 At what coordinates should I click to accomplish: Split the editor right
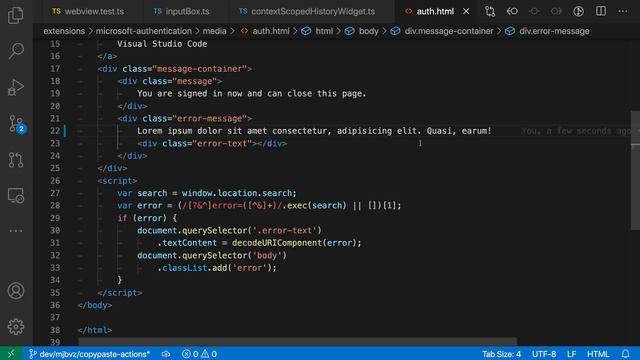[x=601, y=11]
